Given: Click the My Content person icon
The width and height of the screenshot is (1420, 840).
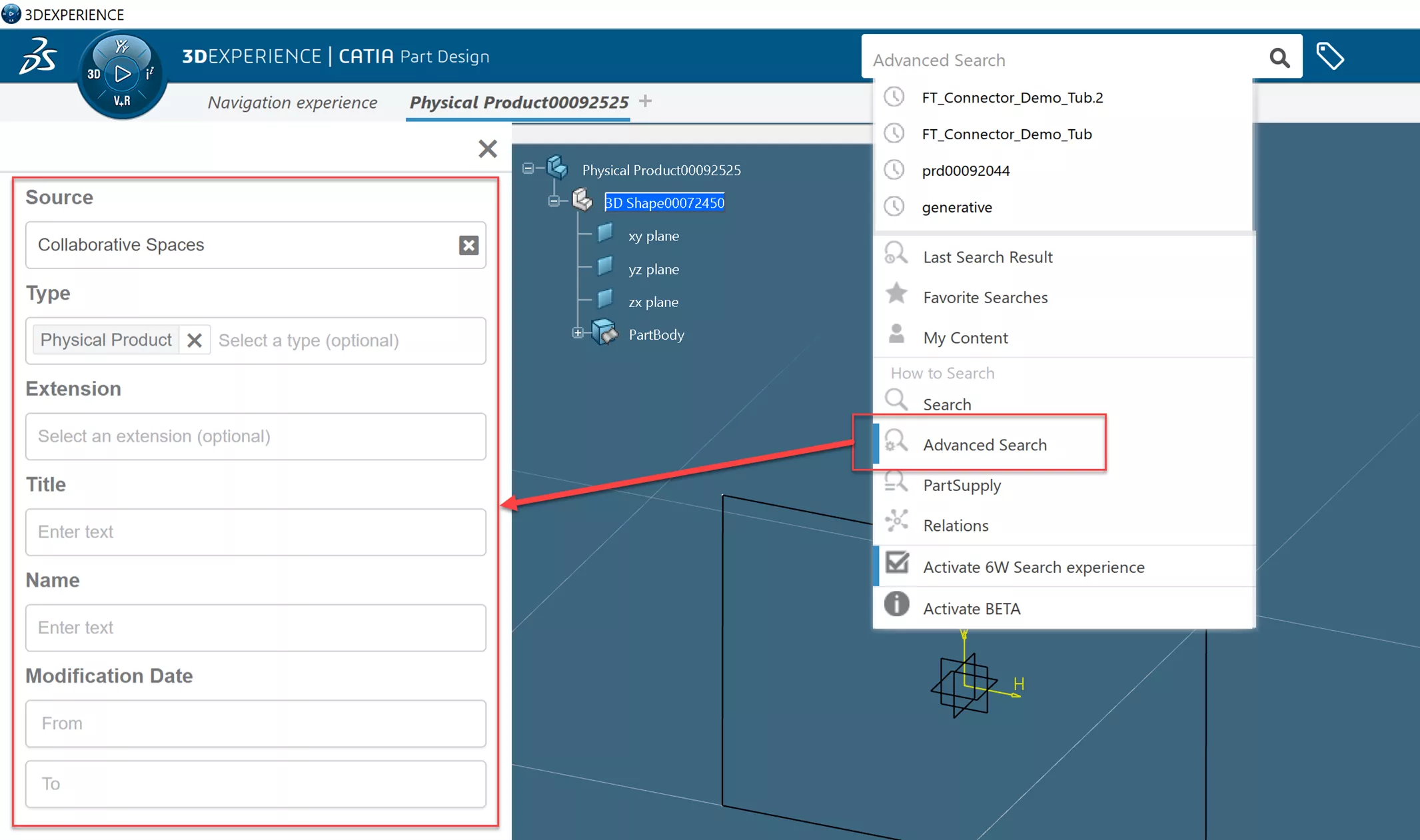Looking at the screenshot, I should click(896, 334).
